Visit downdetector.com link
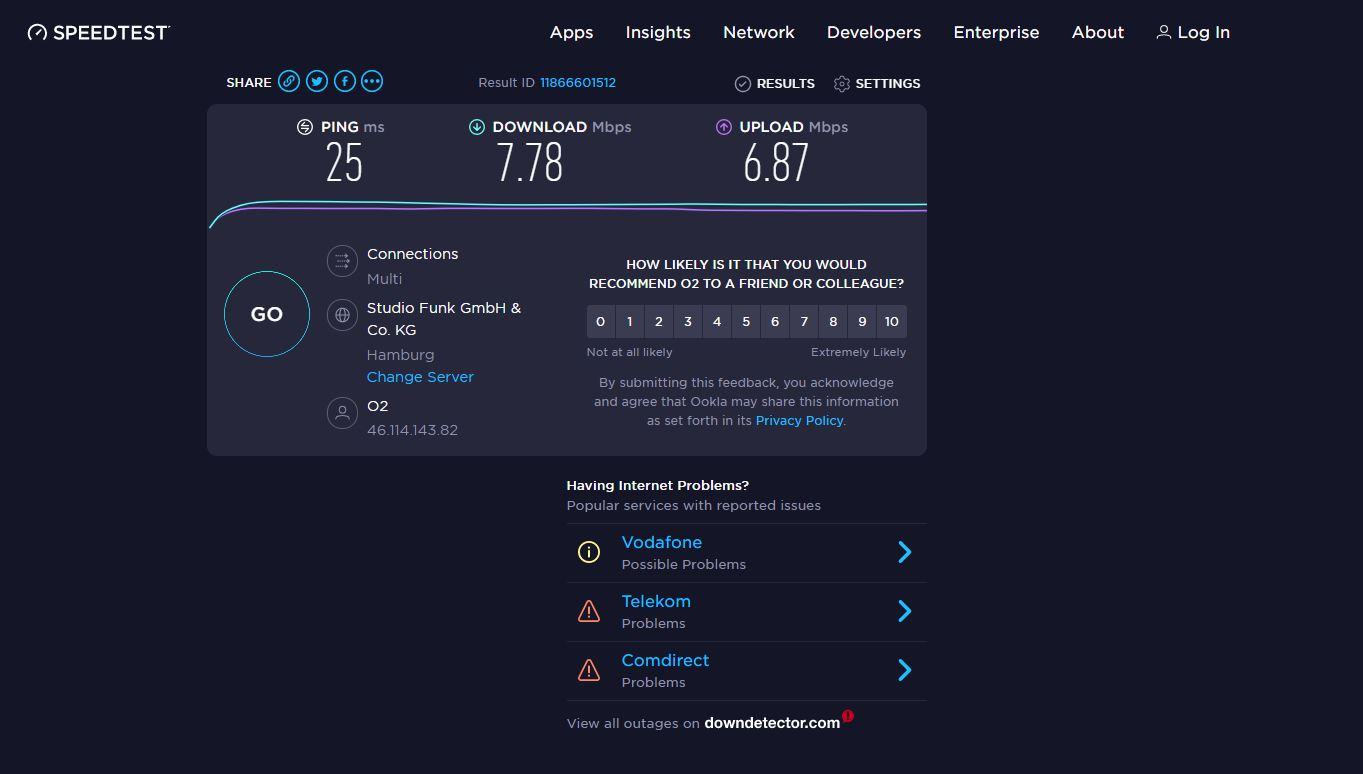 772,723
